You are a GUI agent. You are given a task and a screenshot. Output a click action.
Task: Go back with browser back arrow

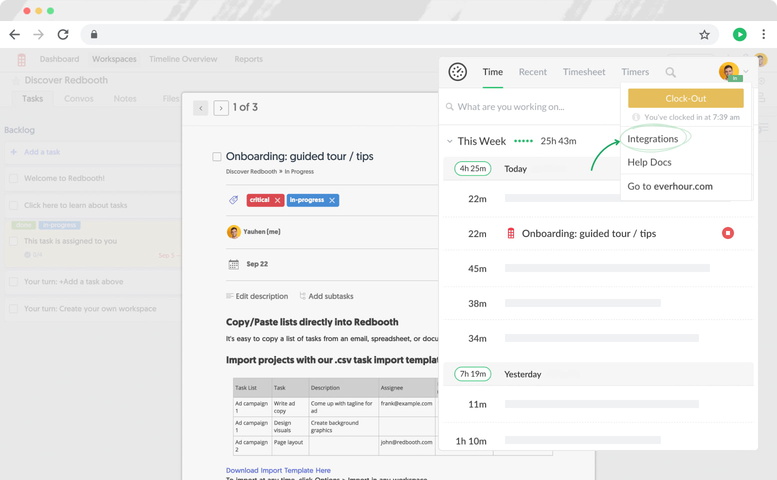click(x=15, y=34)
